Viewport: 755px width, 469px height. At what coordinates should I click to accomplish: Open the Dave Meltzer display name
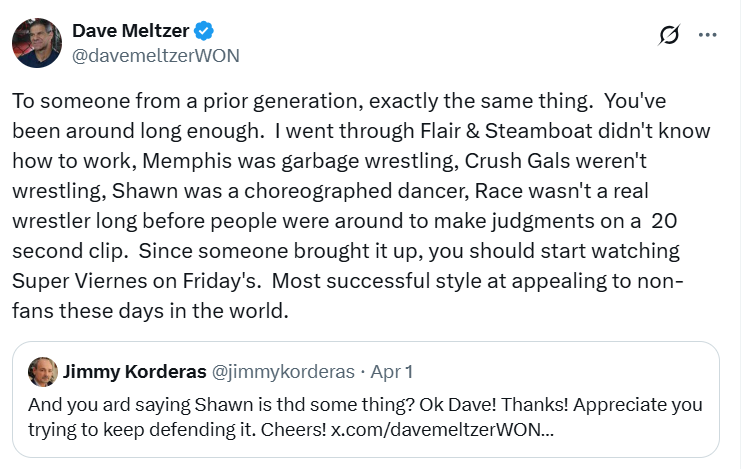click(130, 31)
